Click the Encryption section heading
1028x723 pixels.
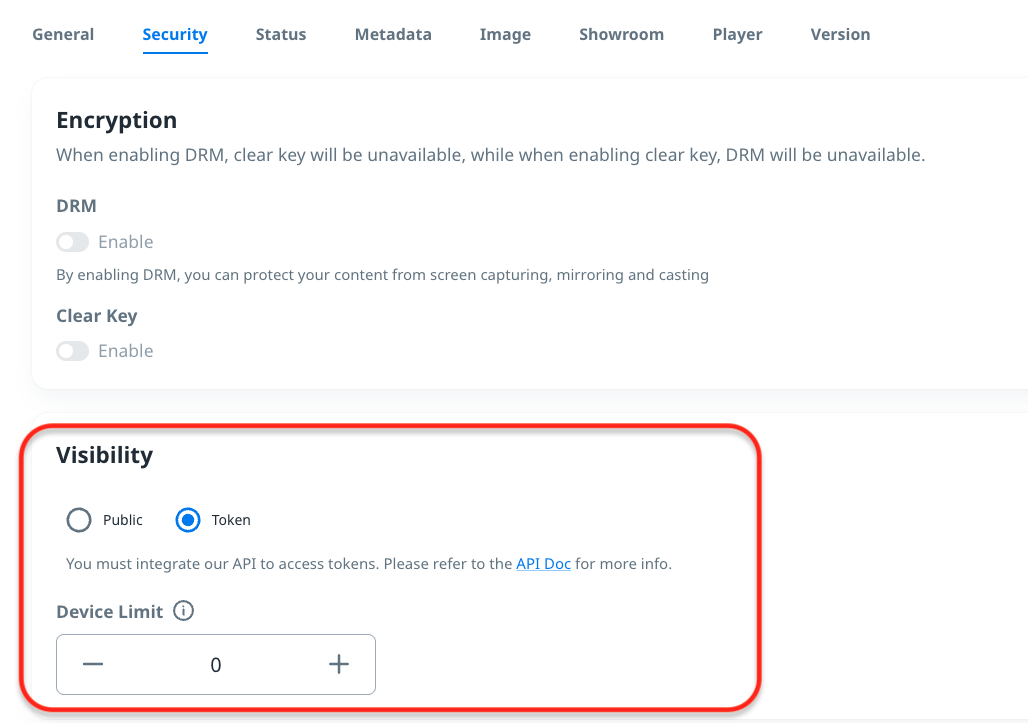(116, 120)
